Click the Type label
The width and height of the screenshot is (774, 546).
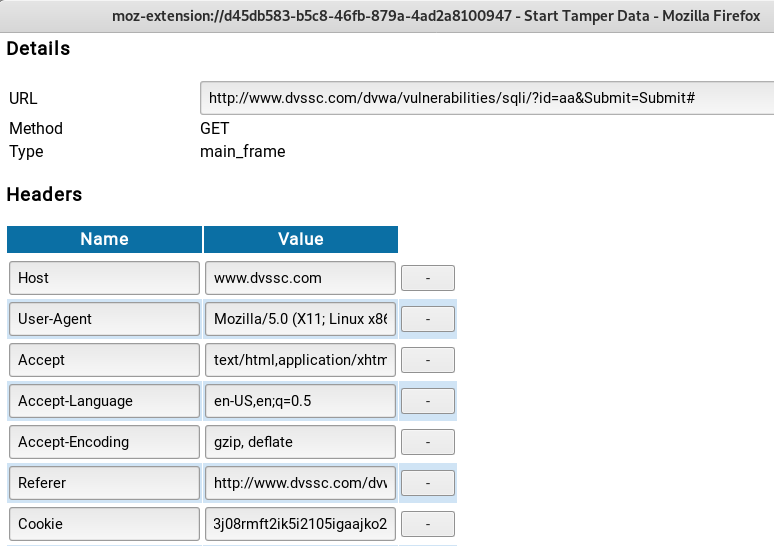coord(26,152)
